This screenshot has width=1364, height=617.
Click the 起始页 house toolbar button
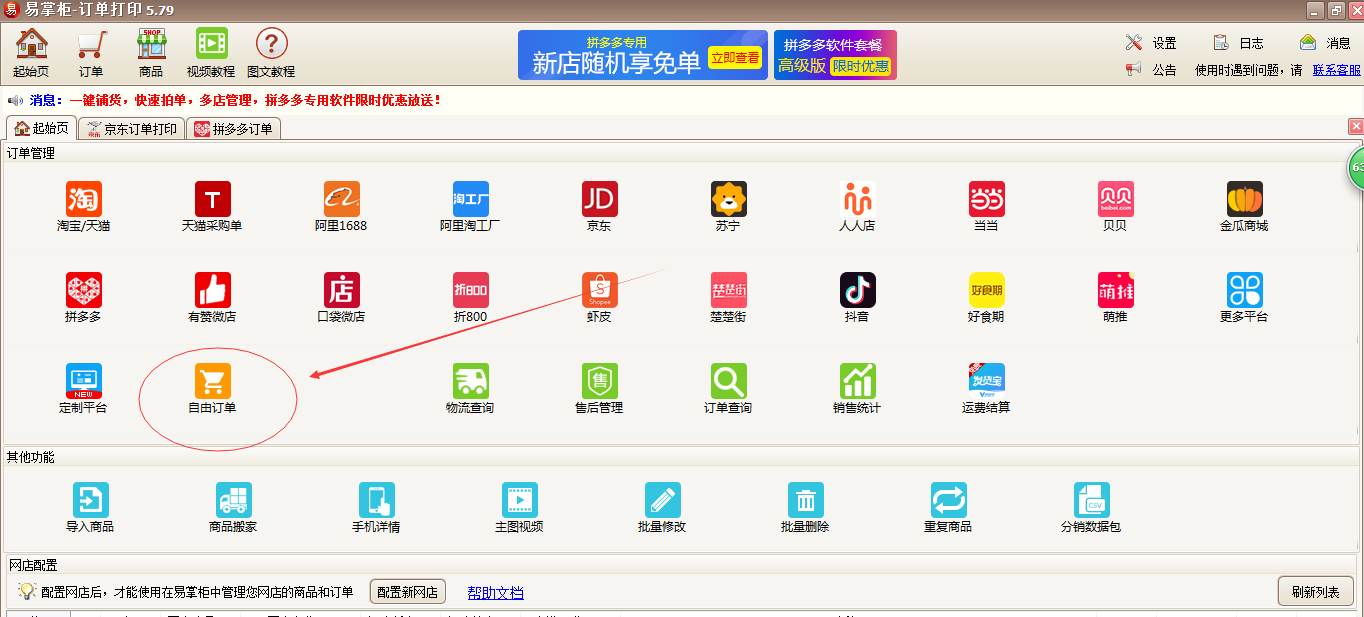(x=31, y=53)
